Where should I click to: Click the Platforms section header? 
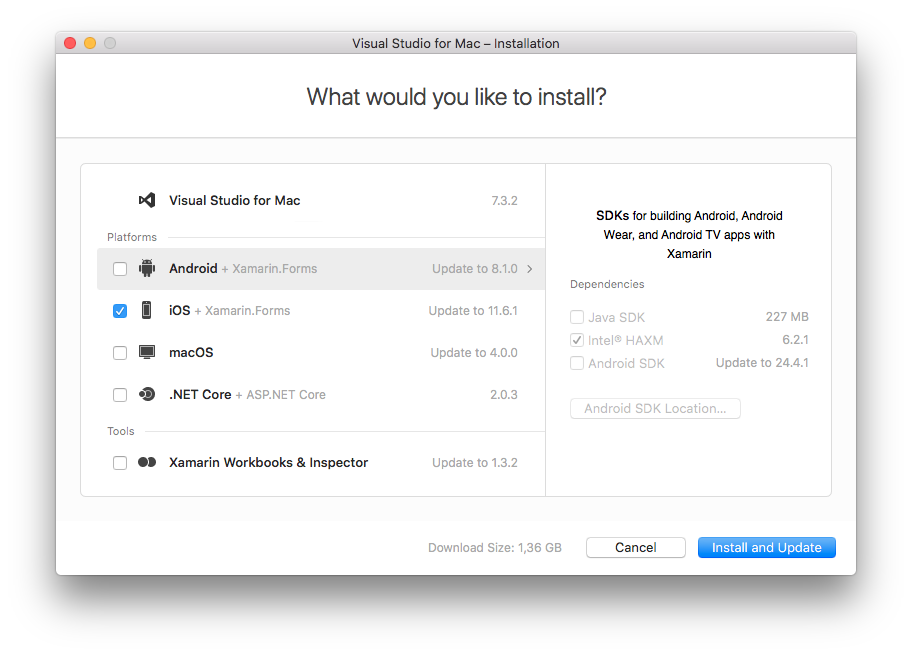132,237
